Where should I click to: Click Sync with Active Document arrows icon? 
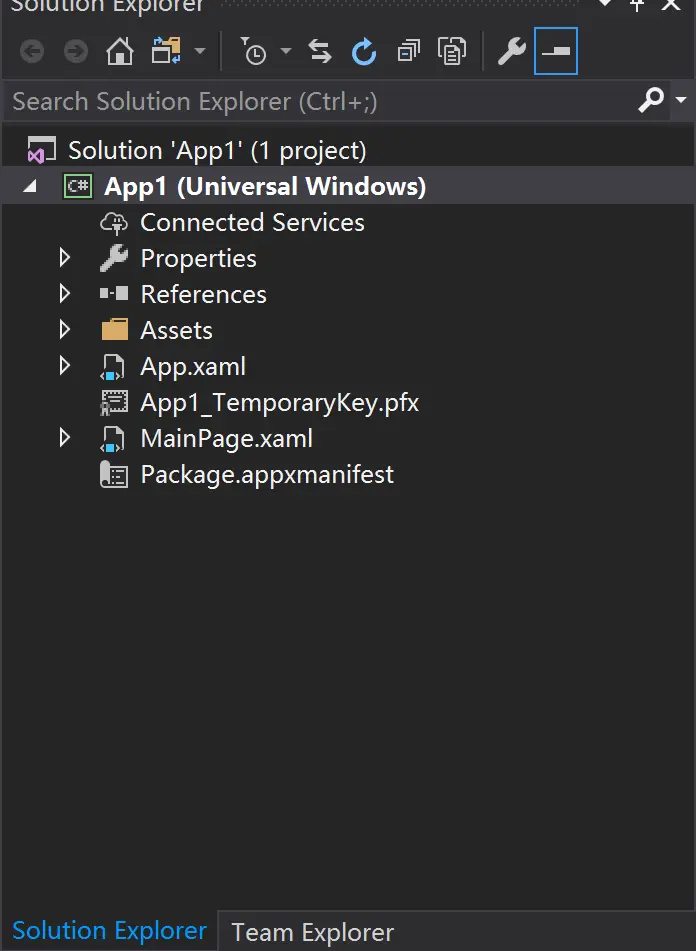[320, 51]
